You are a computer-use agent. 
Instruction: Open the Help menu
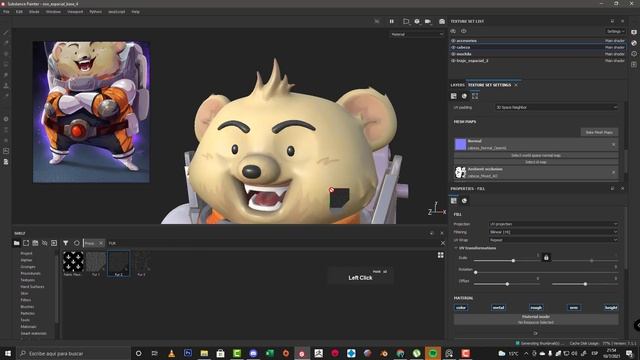pyautogui.click(x=136, y=12)
